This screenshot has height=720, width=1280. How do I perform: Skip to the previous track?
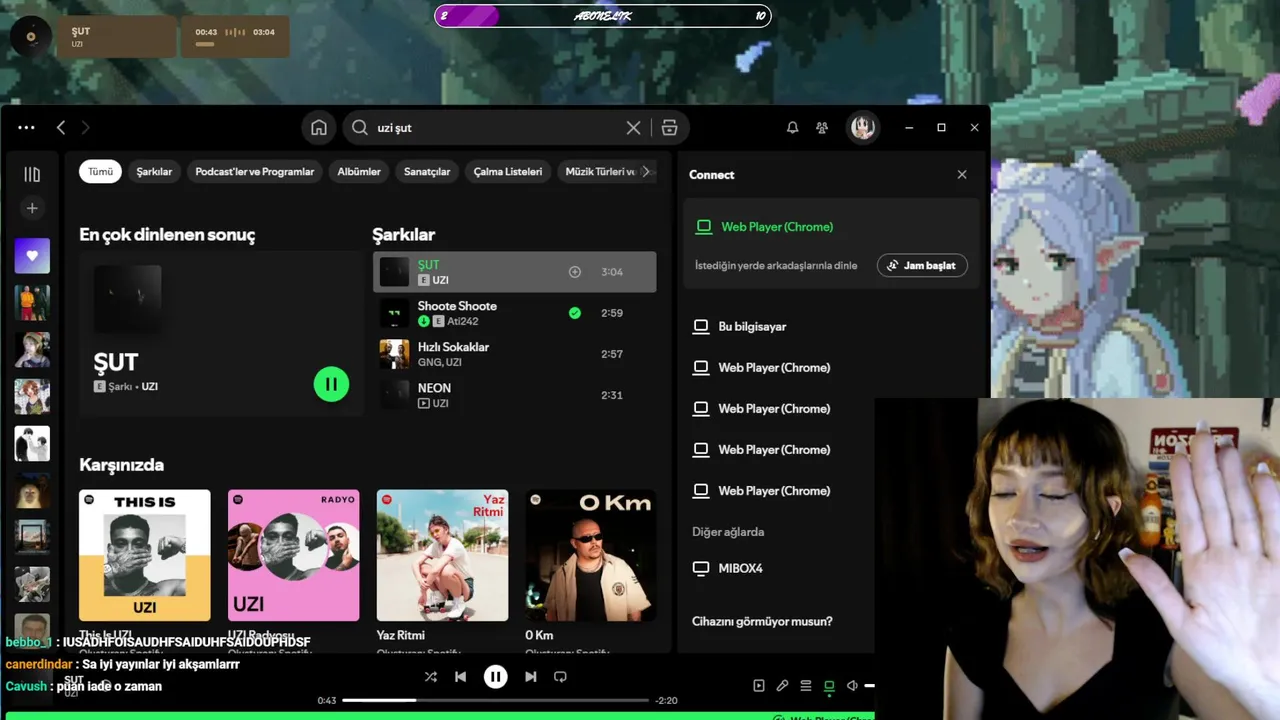tap(460, 677)
